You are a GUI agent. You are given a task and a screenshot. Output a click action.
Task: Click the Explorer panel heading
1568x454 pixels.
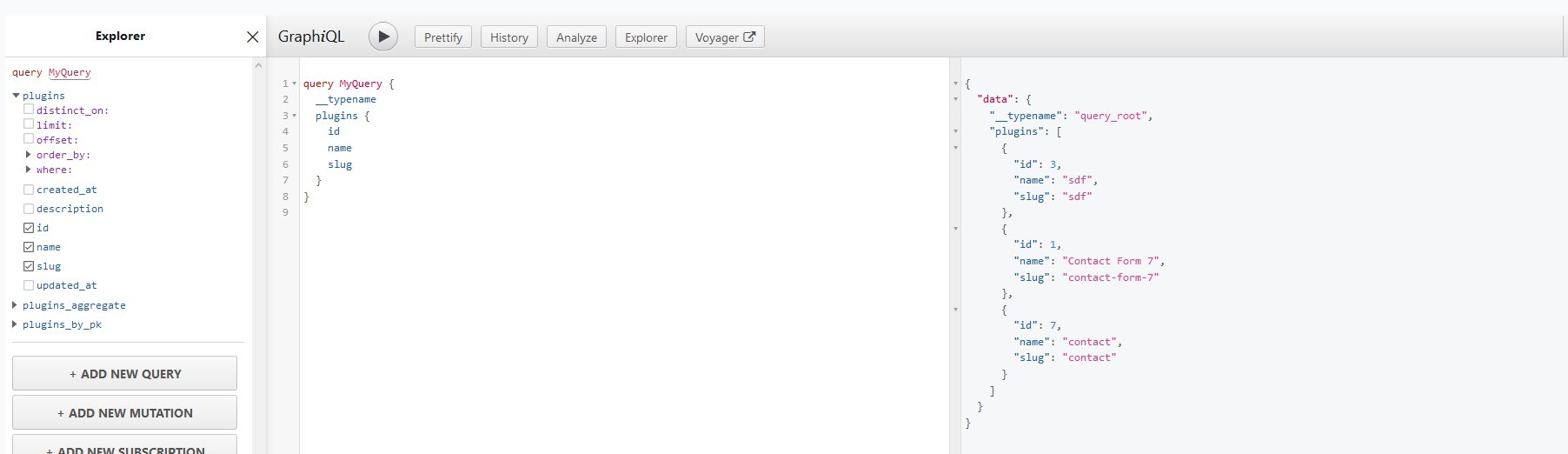[x=120, y=36]
